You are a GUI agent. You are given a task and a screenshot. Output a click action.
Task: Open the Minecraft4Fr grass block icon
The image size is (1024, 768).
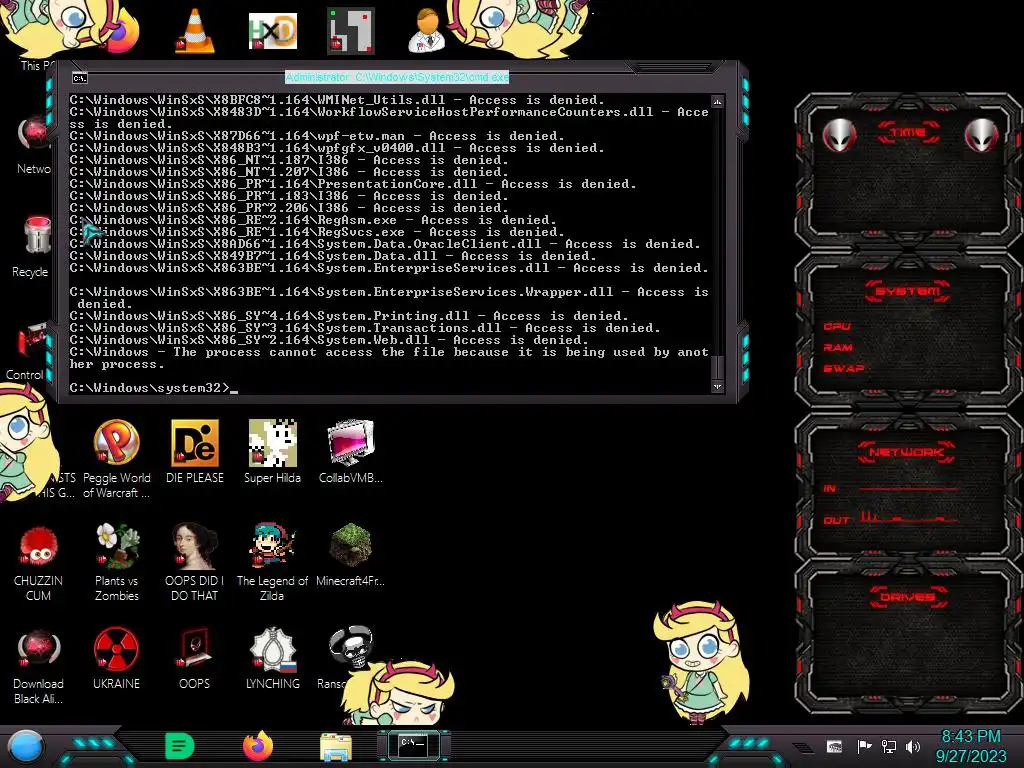pos(351,555)
